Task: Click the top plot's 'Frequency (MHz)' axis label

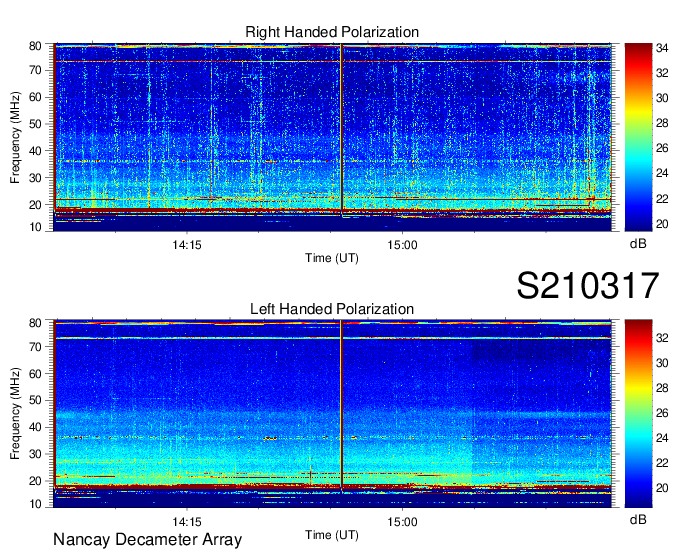Action: coord(15,137)
